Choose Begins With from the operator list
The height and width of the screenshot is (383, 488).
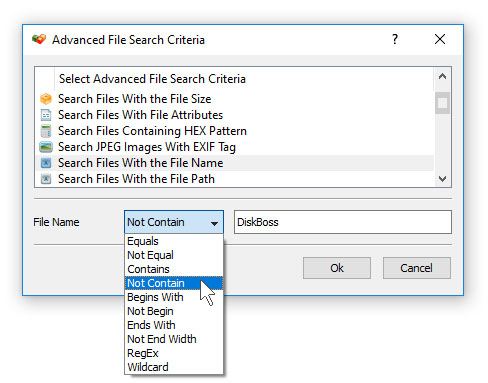click(174, 297)
